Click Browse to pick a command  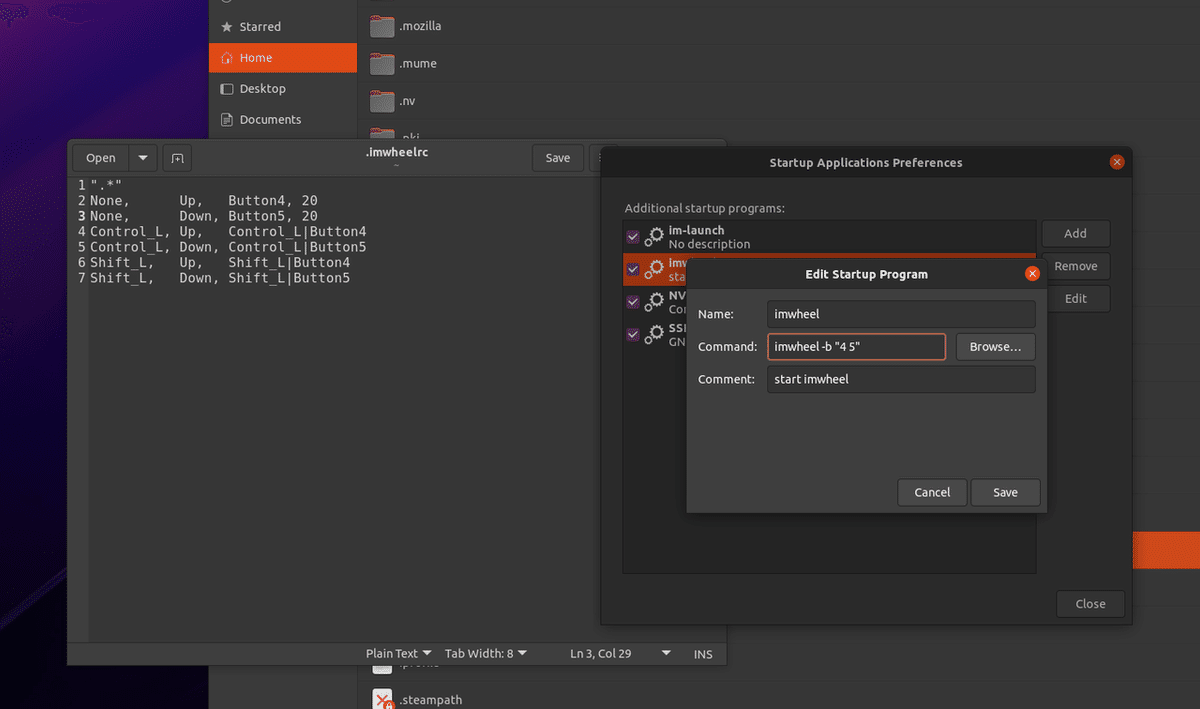995,346
